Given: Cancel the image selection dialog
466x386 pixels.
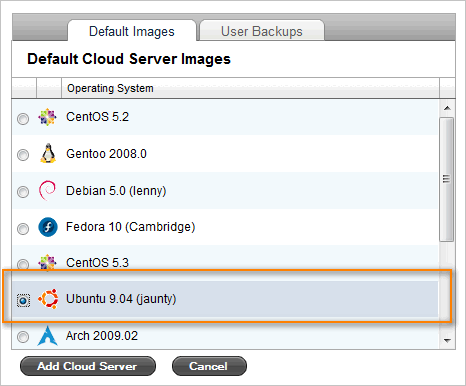Looking at the screenshot, I should pyautogui.click(x=209, y=366).
